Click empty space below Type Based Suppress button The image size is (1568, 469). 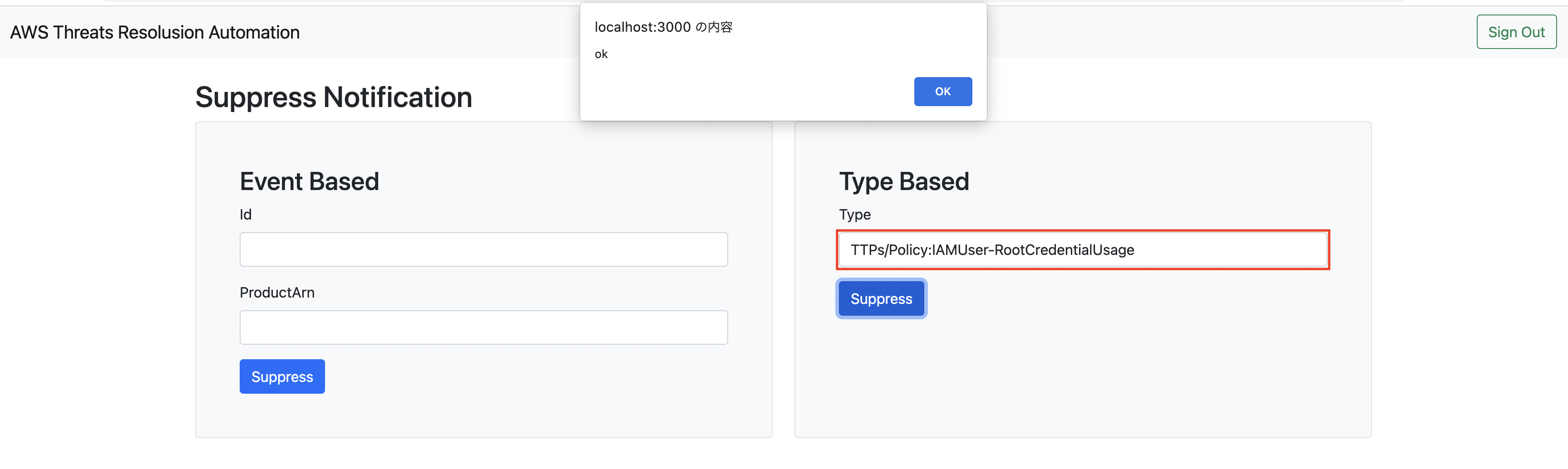tap(1082, 377)
